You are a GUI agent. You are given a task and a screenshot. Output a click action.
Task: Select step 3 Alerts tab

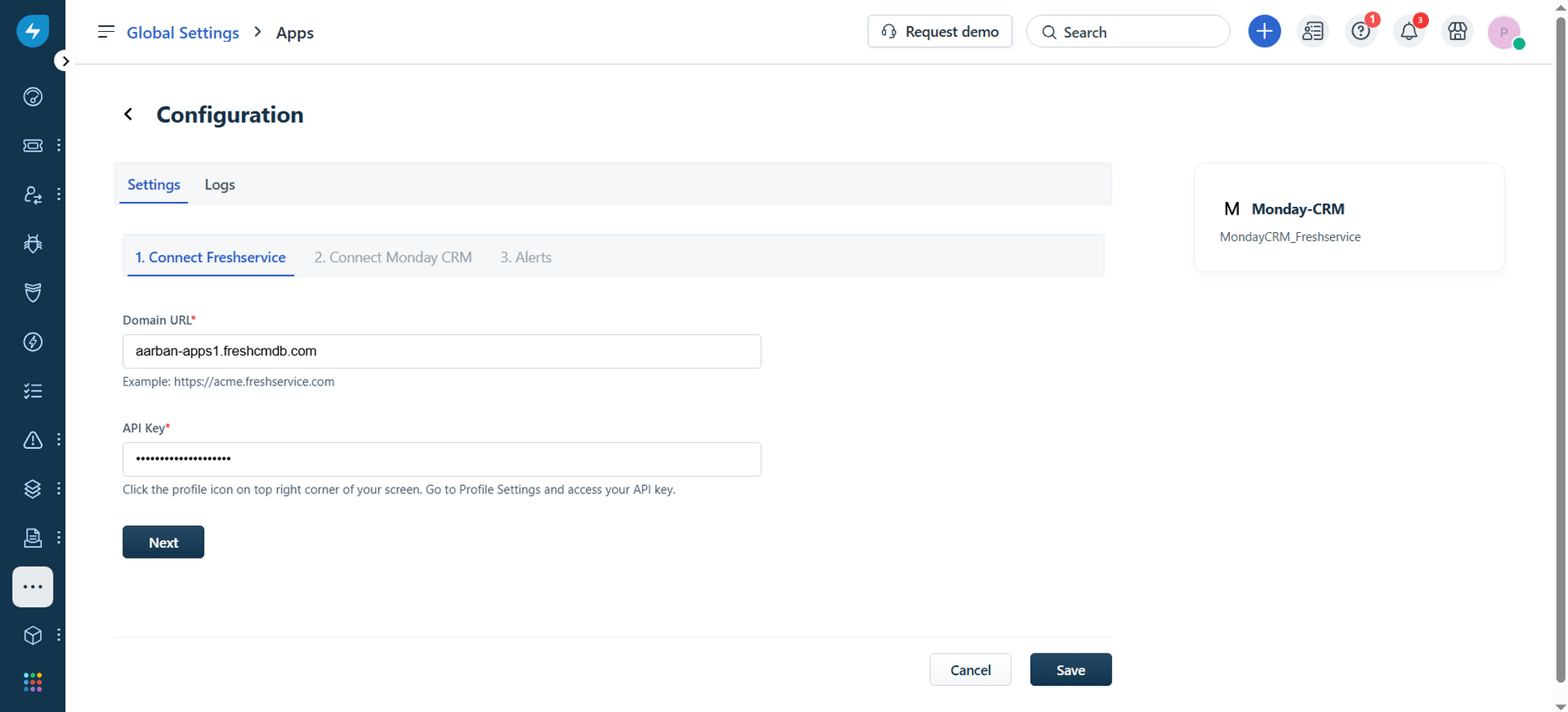pyautogui.click(x=526, y=257)
